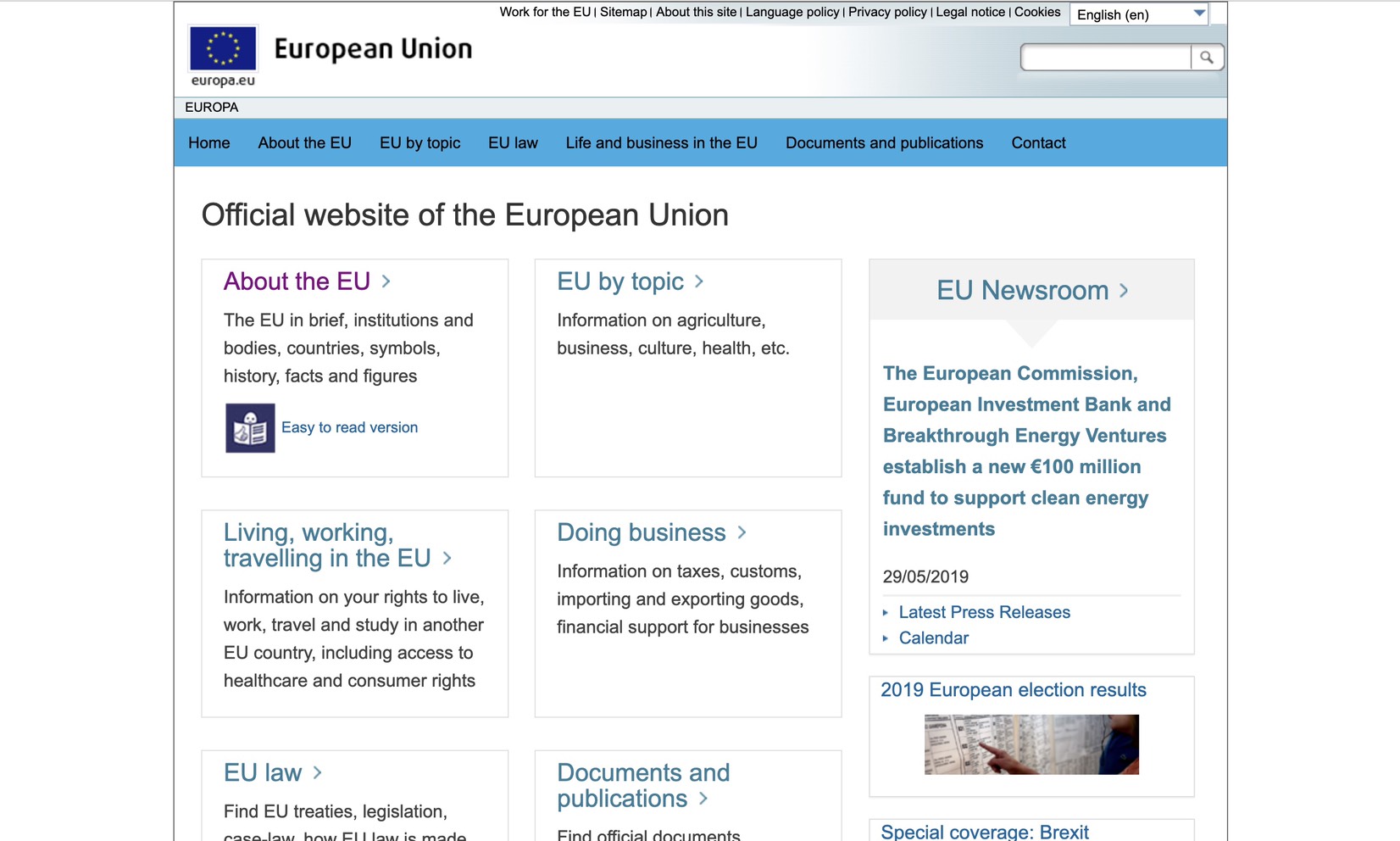Image resolution: width=1400 pixels, height=841 pixels.
Task: Open Life and business in the EU menu
Action: coord(662,143)
